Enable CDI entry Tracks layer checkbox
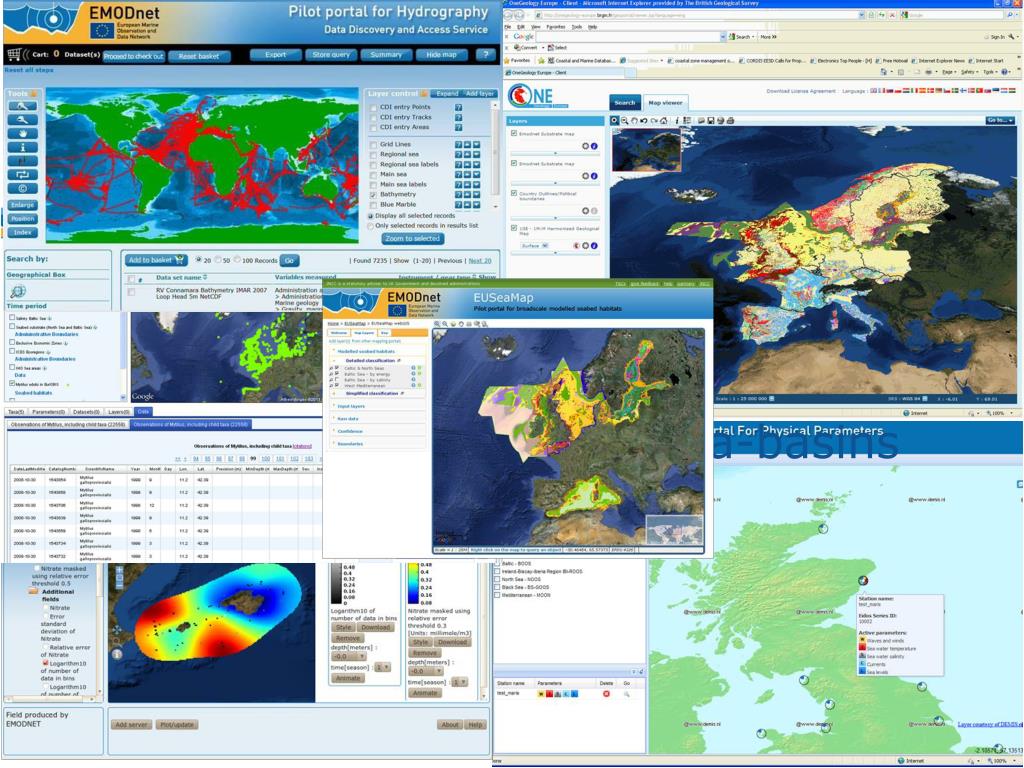This screenshot has height=768, width=1024. 374,118
